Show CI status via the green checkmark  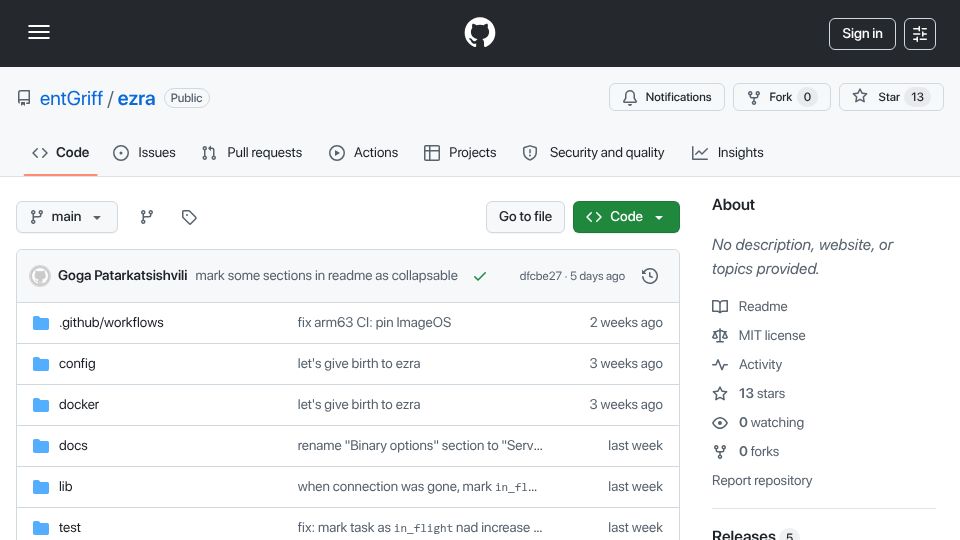pyautogui.click(x=480, y=276)
